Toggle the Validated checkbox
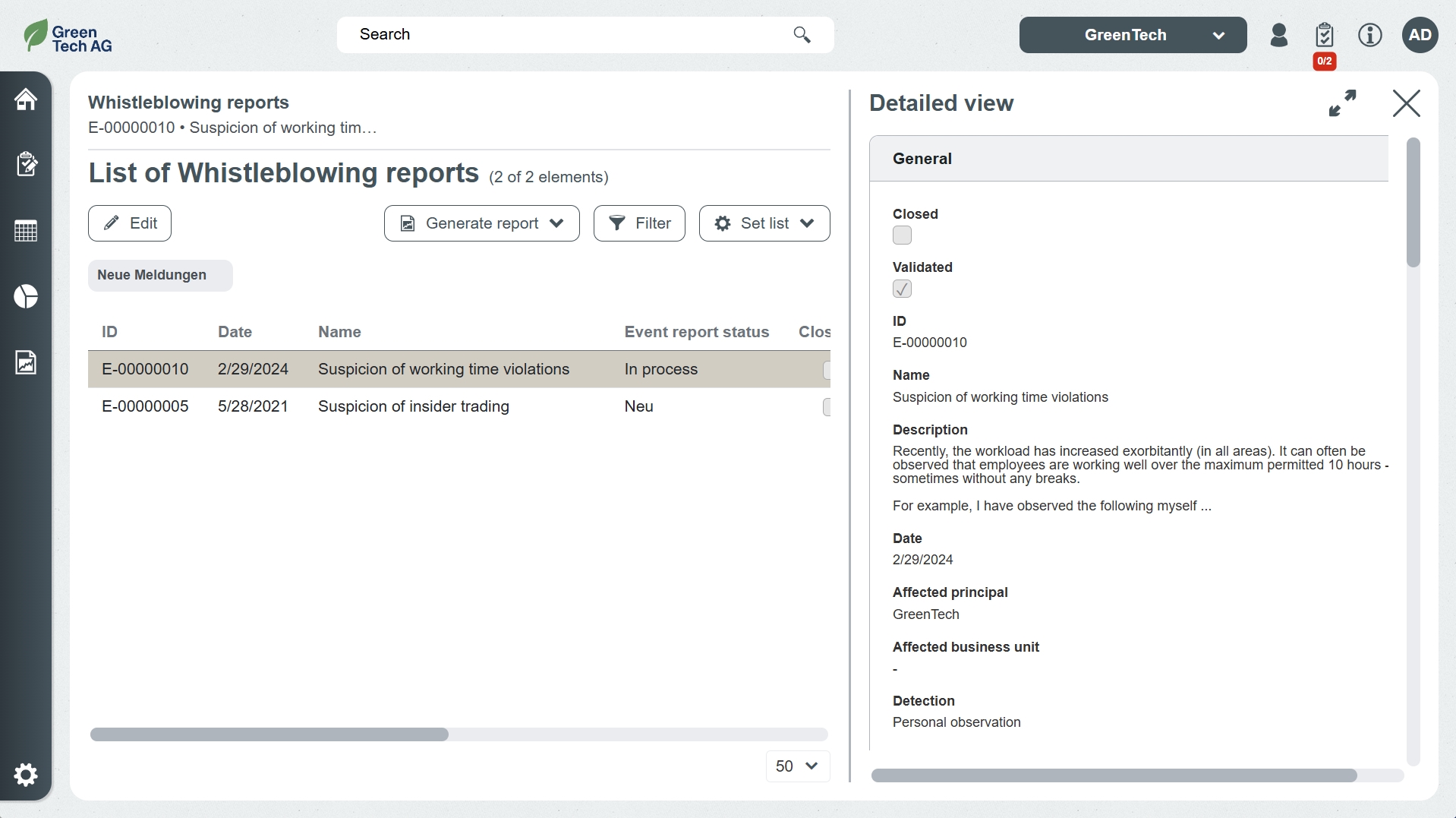This screenshot has height=818, width=1456. (x=902, y=289)
